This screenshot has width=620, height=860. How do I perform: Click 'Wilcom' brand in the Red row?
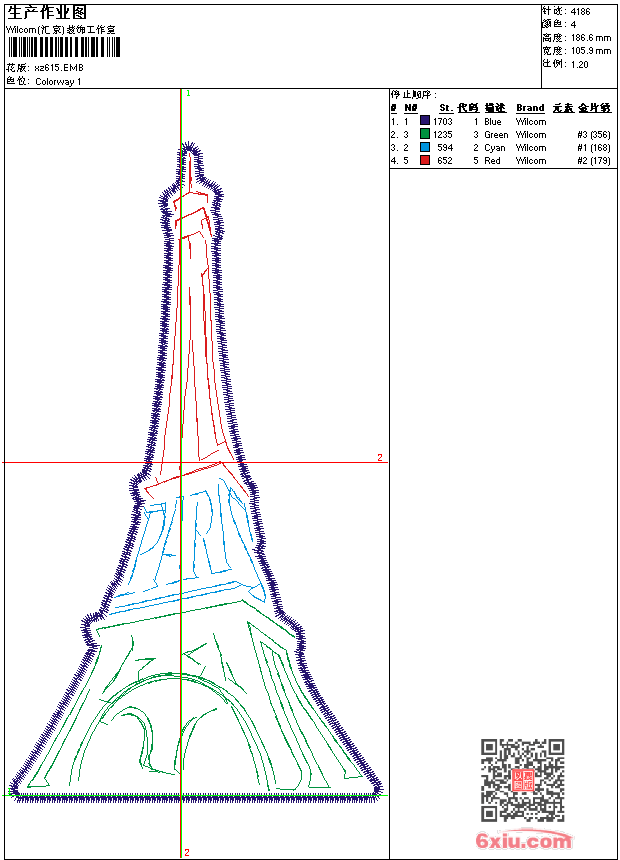click(531, 161)
